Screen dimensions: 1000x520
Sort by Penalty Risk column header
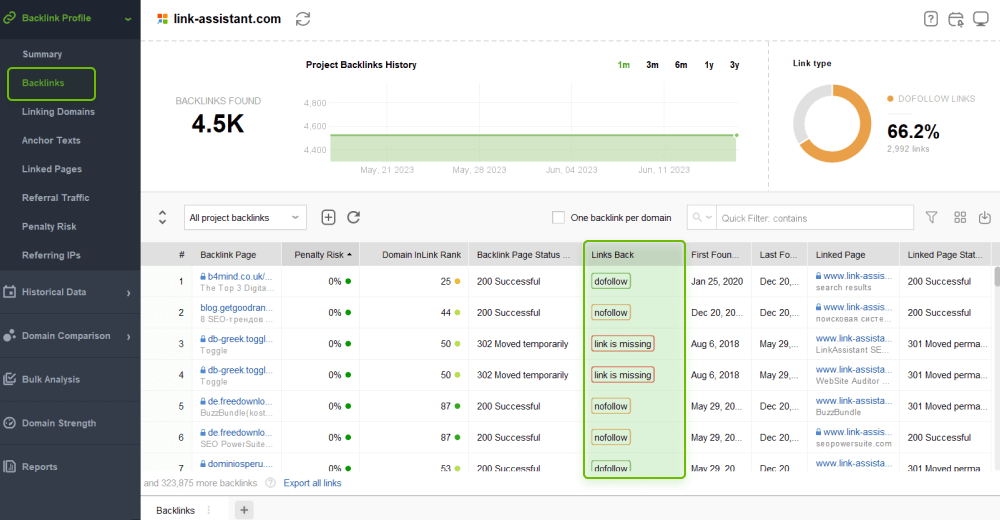[320, 255]
